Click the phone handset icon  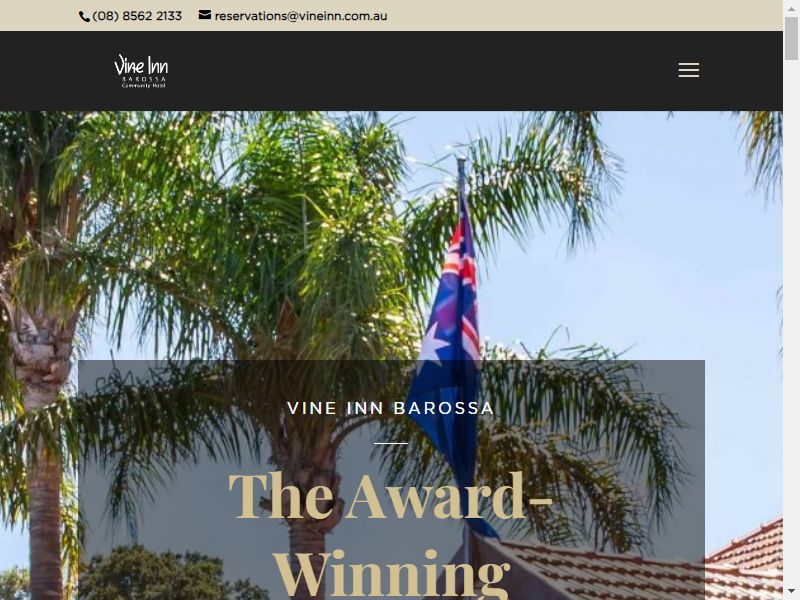click(x=84, y=17)
